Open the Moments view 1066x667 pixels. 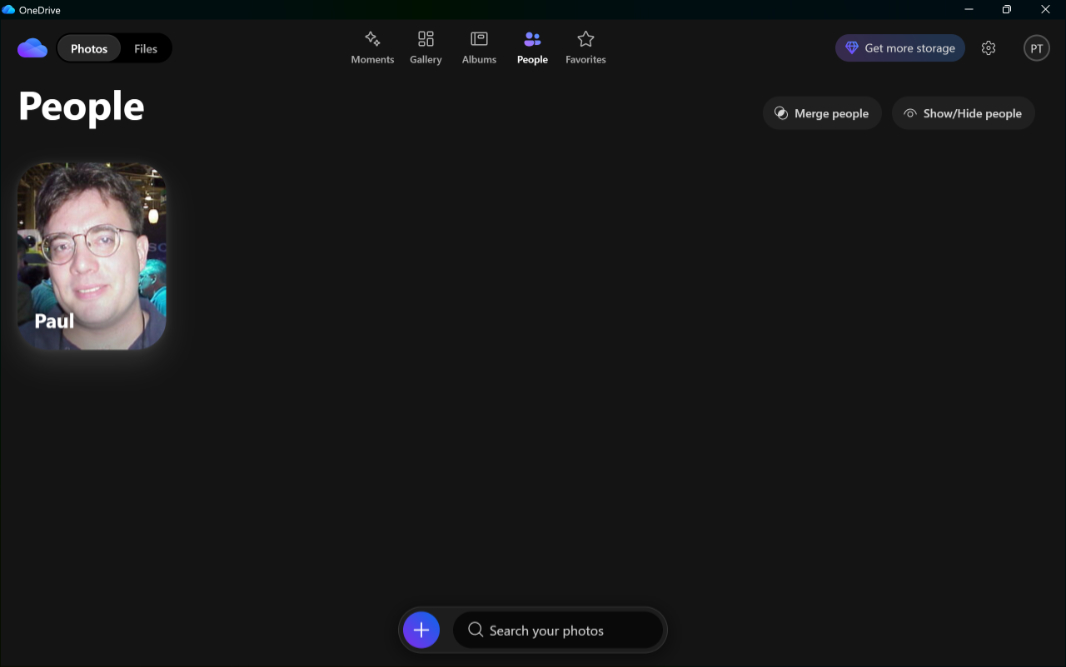372,47
